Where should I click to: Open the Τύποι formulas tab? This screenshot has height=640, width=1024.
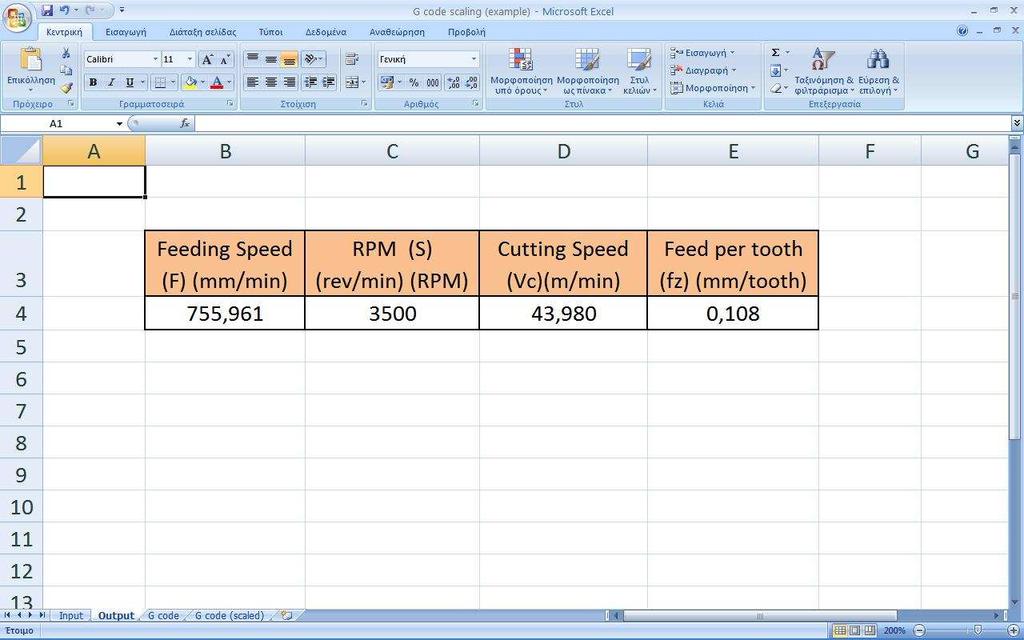click(271, 32)
